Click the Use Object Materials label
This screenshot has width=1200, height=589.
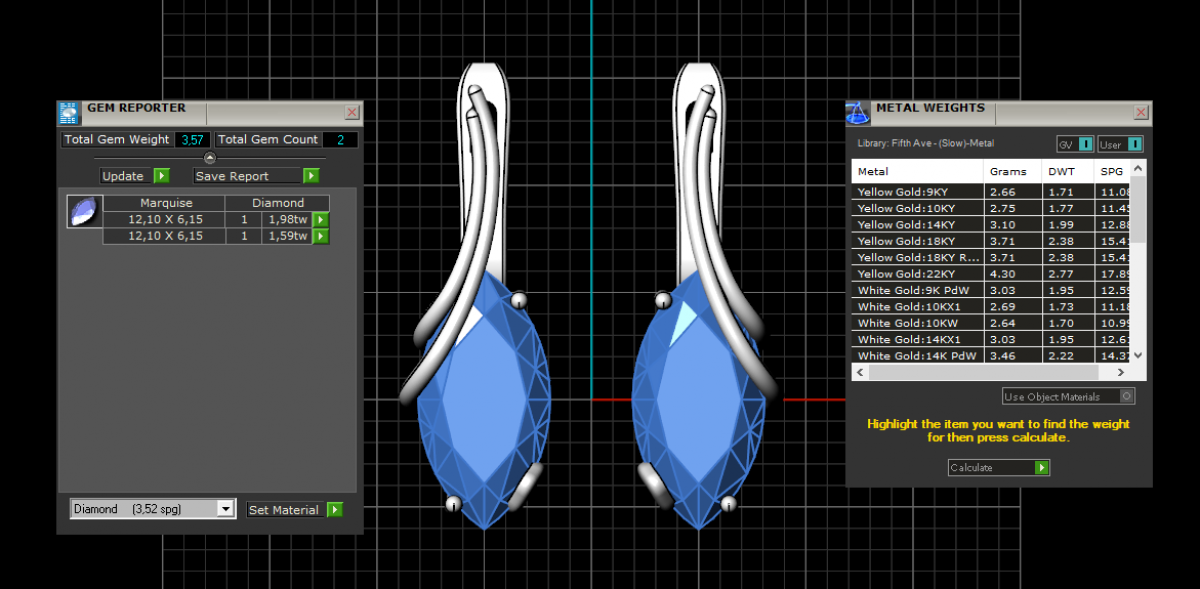(1052, 397)
